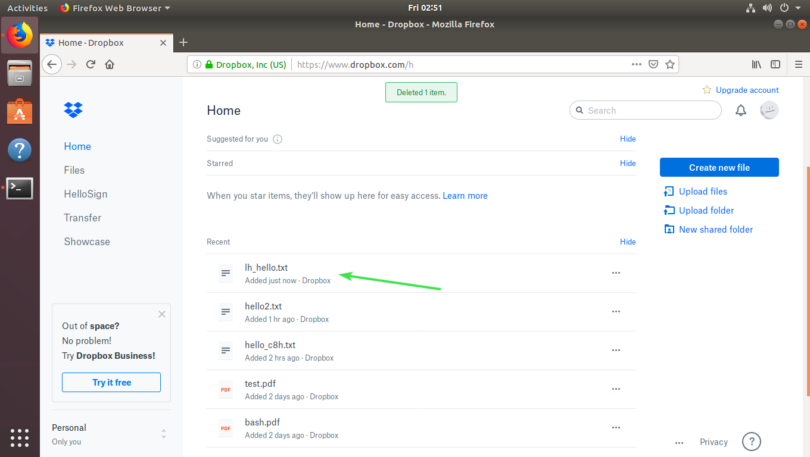Open Activities overview

[27, 8]
